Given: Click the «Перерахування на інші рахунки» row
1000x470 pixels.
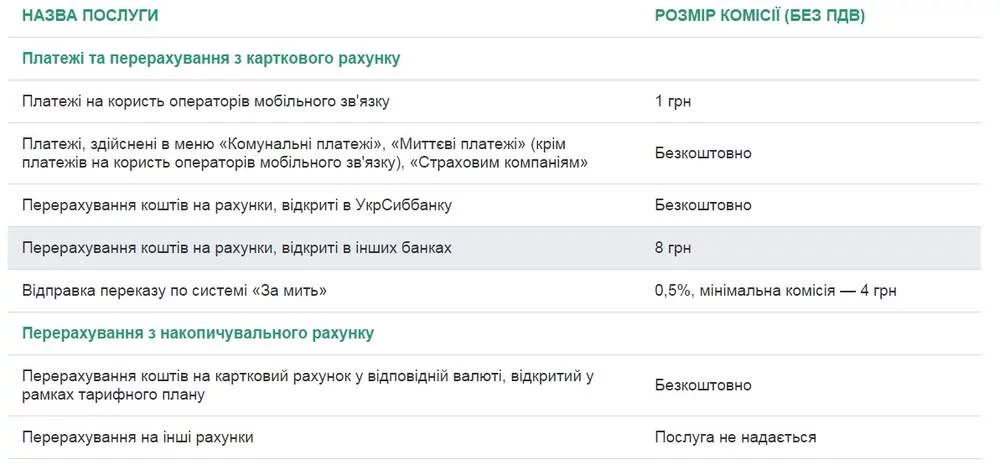Looking at the screenshot, I should [138, 437].
